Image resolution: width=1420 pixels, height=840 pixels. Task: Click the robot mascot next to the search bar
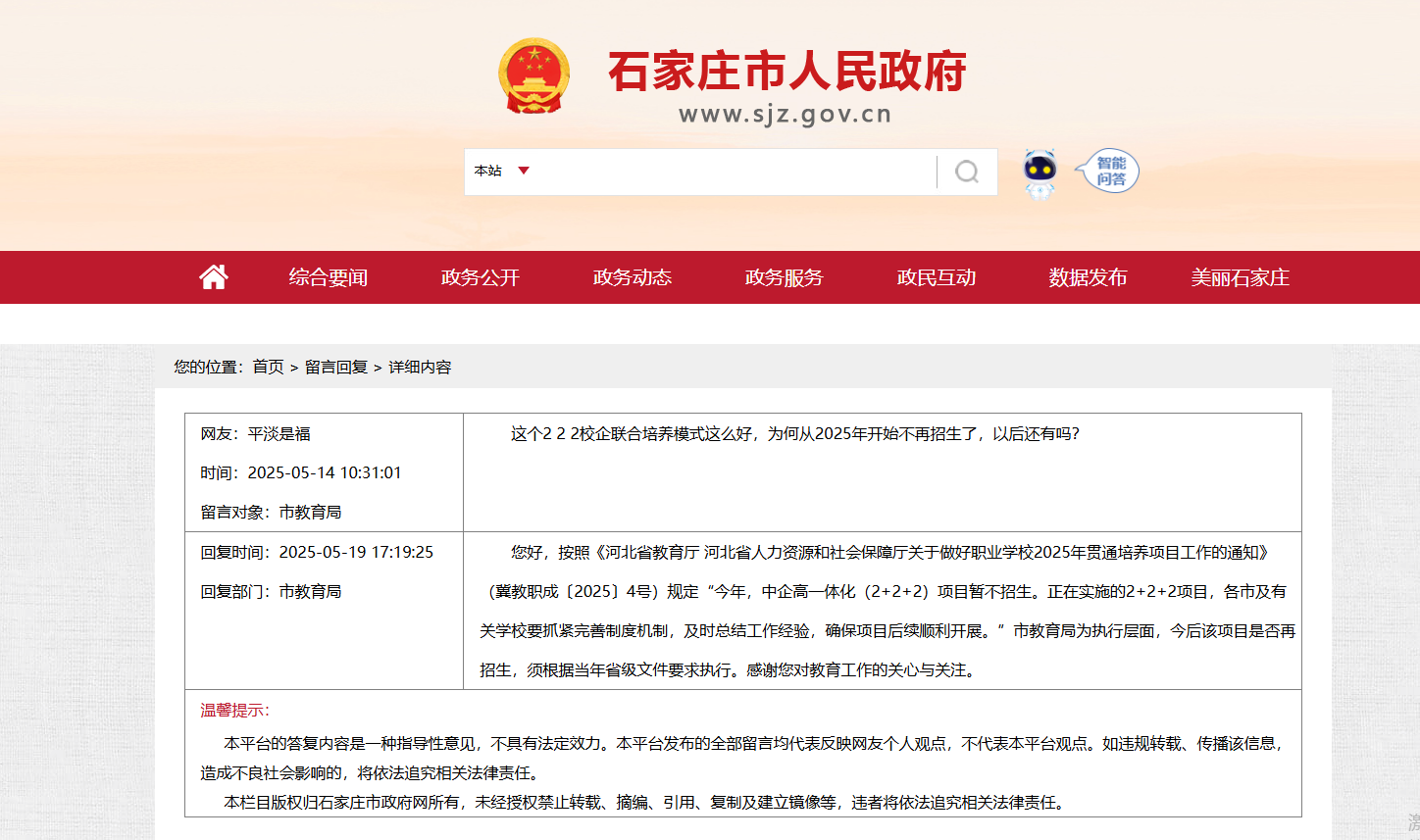[1039, 173]
